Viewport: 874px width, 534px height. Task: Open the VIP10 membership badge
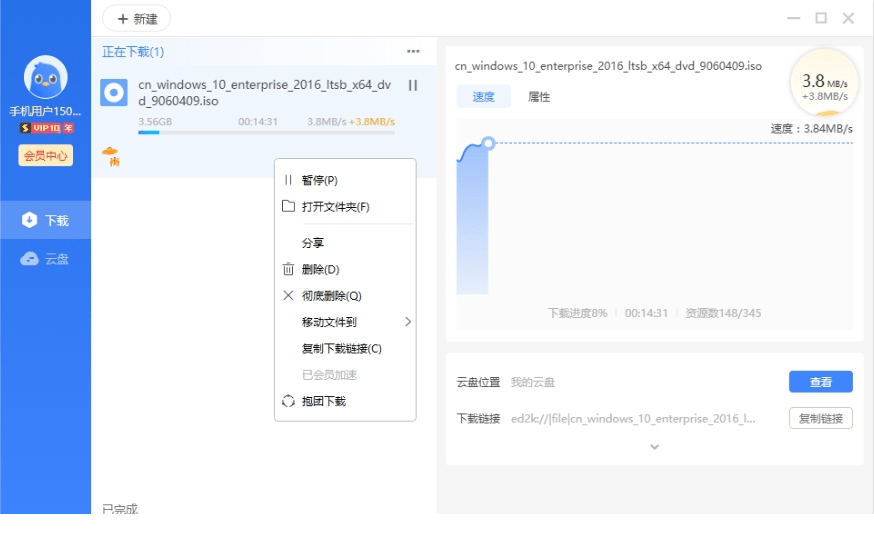tap(46, 128)
